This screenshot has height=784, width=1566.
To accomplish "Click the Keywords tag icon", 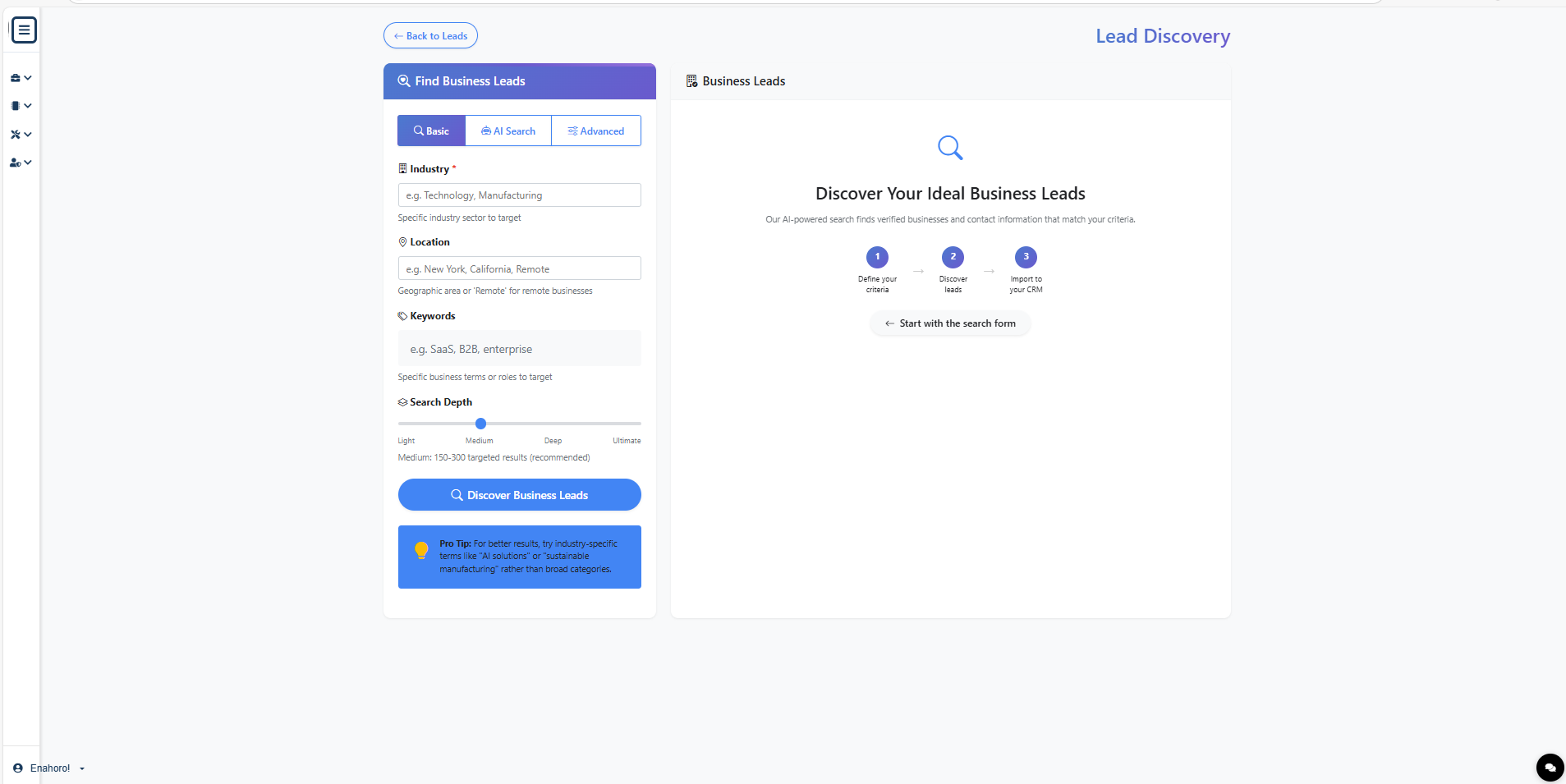I will (402, 316).
